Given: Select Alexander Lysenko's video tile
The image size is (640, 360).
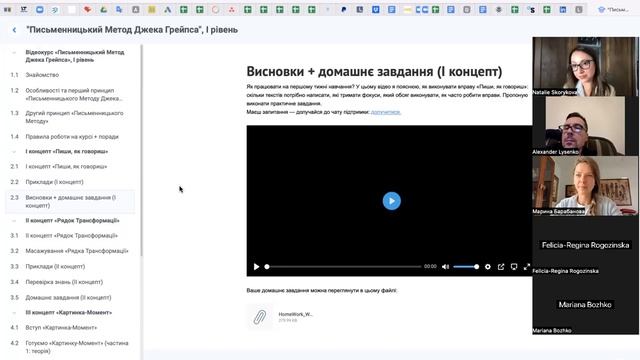Looking at the screenshot, I should [585, 126].
